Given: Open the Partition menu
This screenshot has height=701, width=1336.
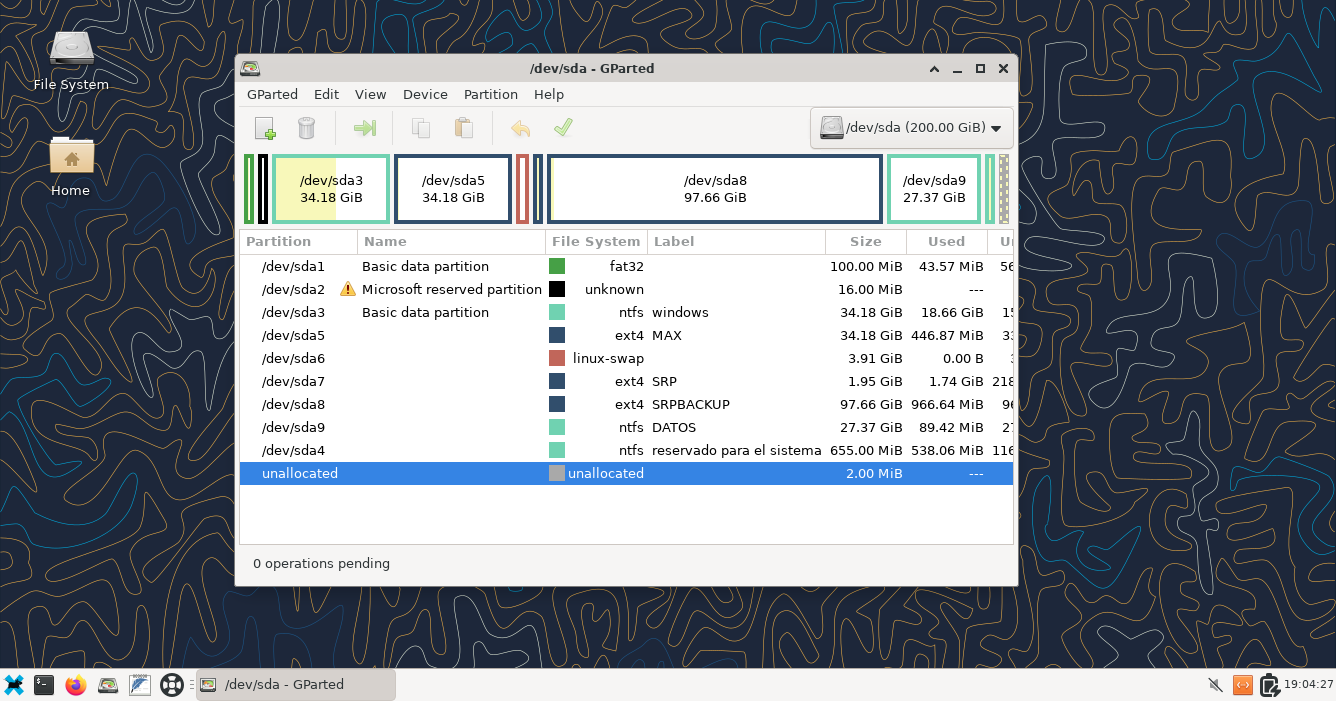Looking at the screenshot, I should (x=490, y=94).
